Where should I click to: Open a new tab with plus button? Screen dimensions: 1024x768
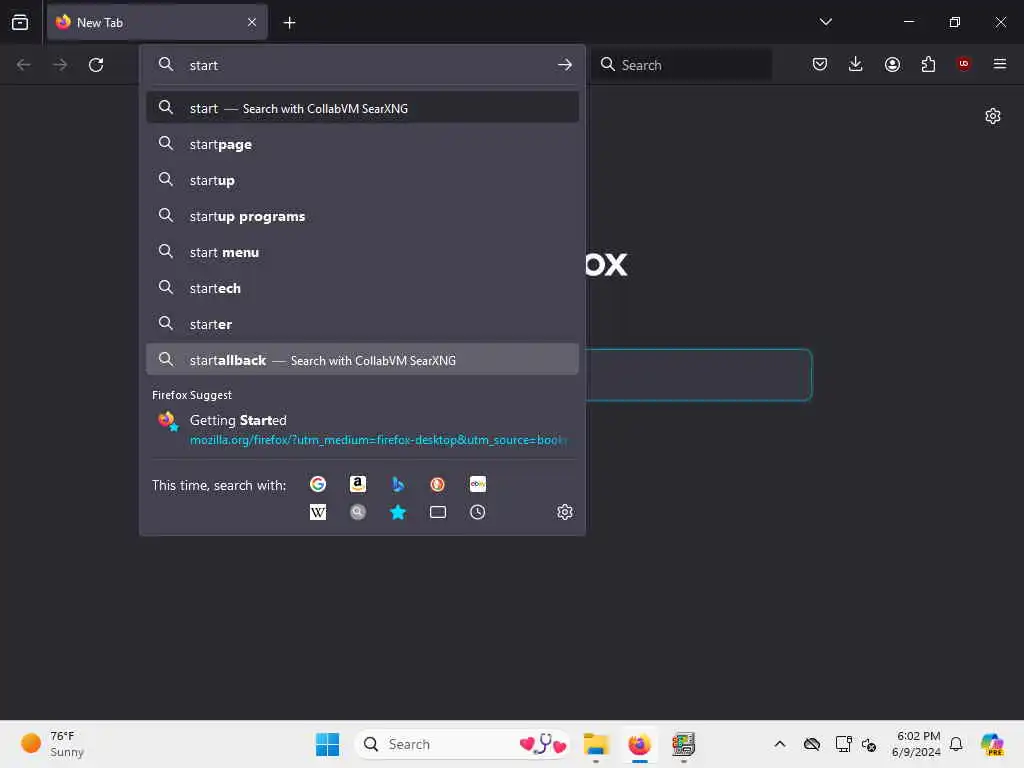click(x=289, y=23)
